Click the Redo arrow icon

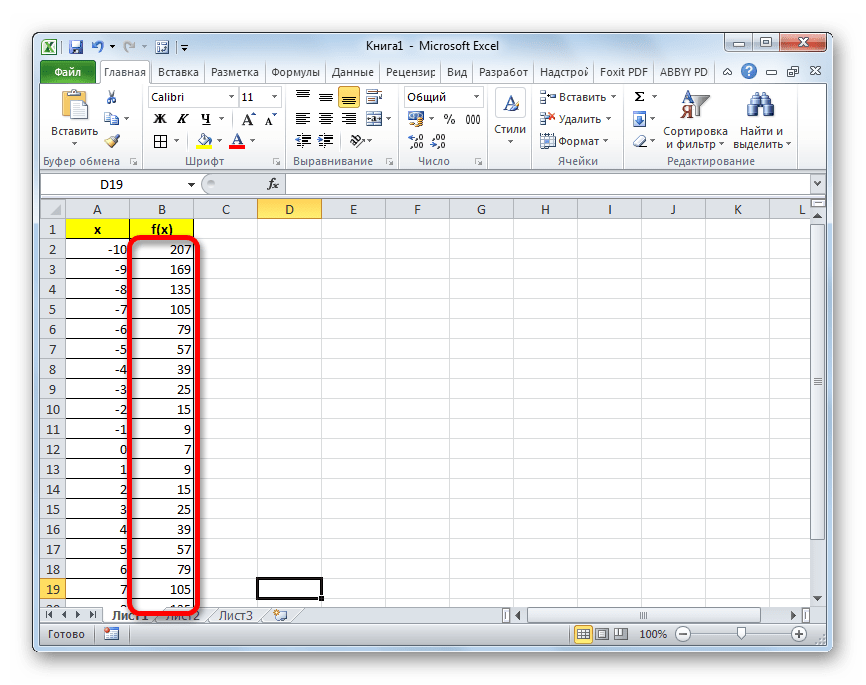click(130, 47)
